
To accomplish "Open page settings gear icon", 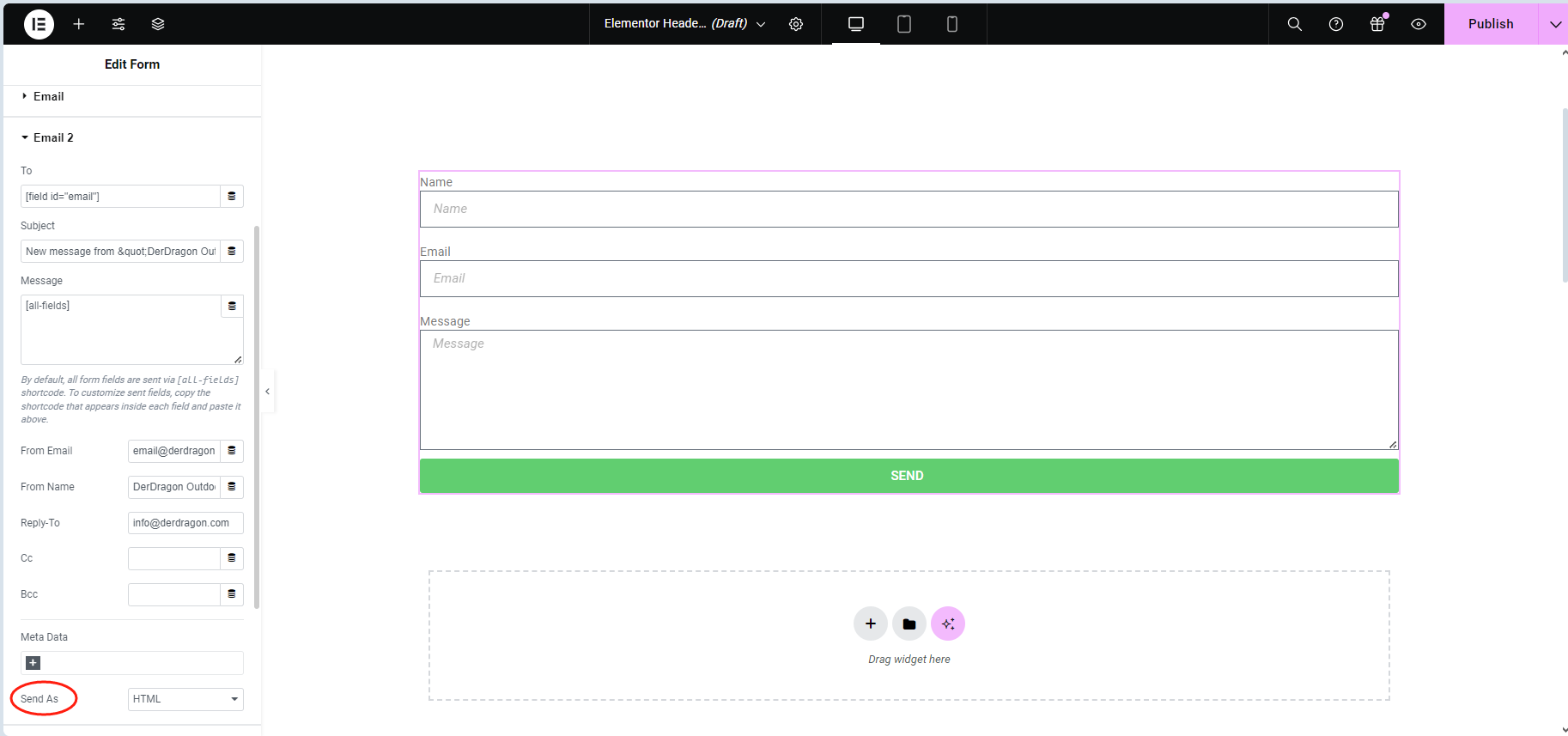I will tap(796, 24).
